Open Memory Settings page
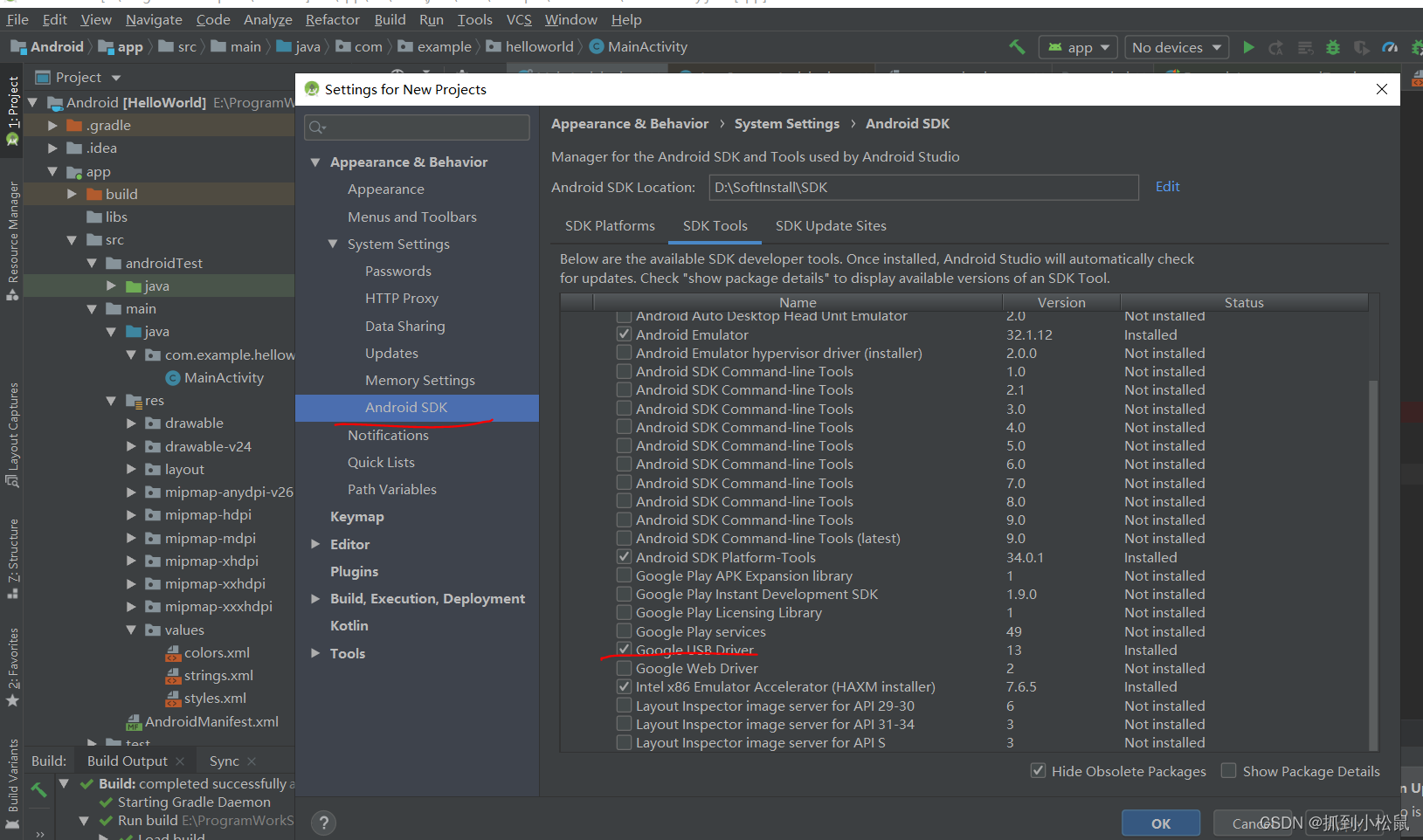Screen dimensions: 1423x840 (x=419, y=380)
